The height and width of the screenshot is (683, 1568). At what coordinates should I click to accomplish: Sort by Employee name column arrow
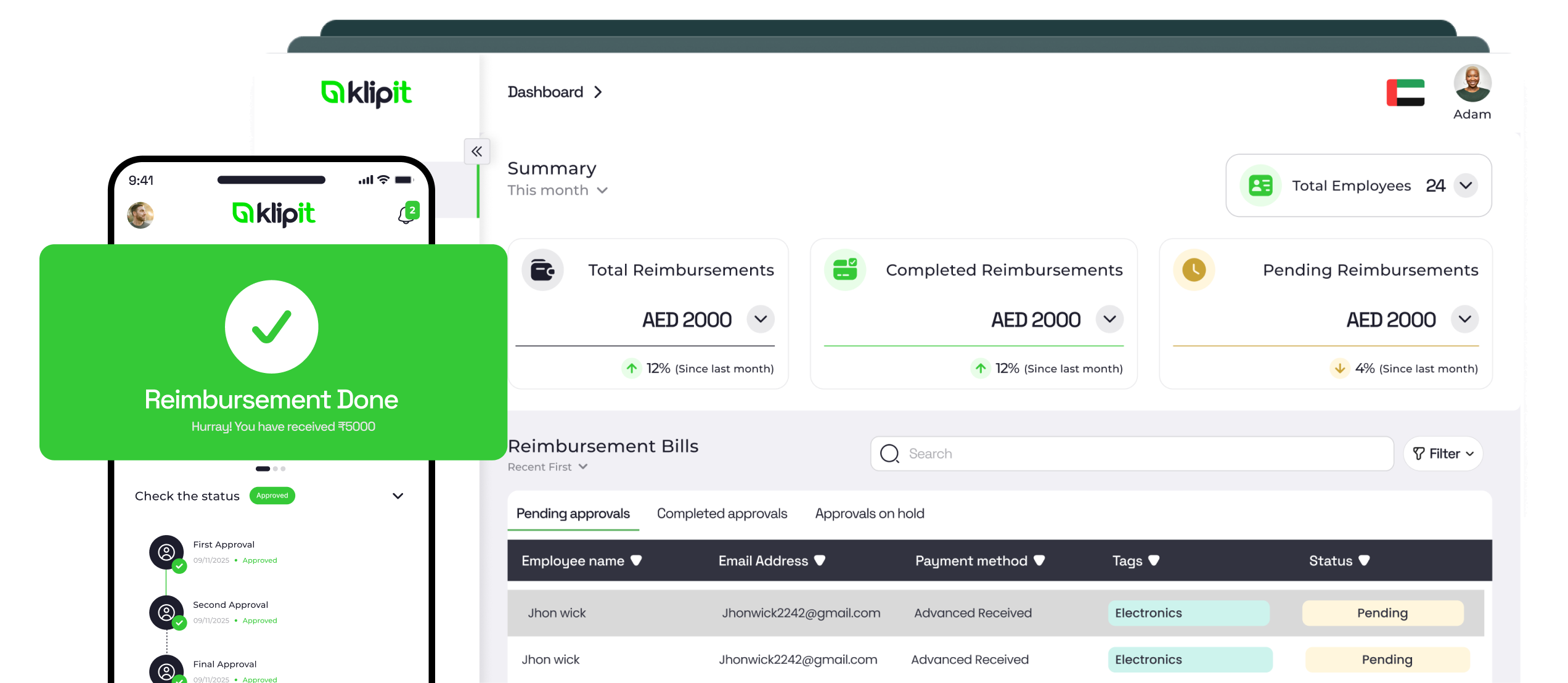(x=637, y=560)
